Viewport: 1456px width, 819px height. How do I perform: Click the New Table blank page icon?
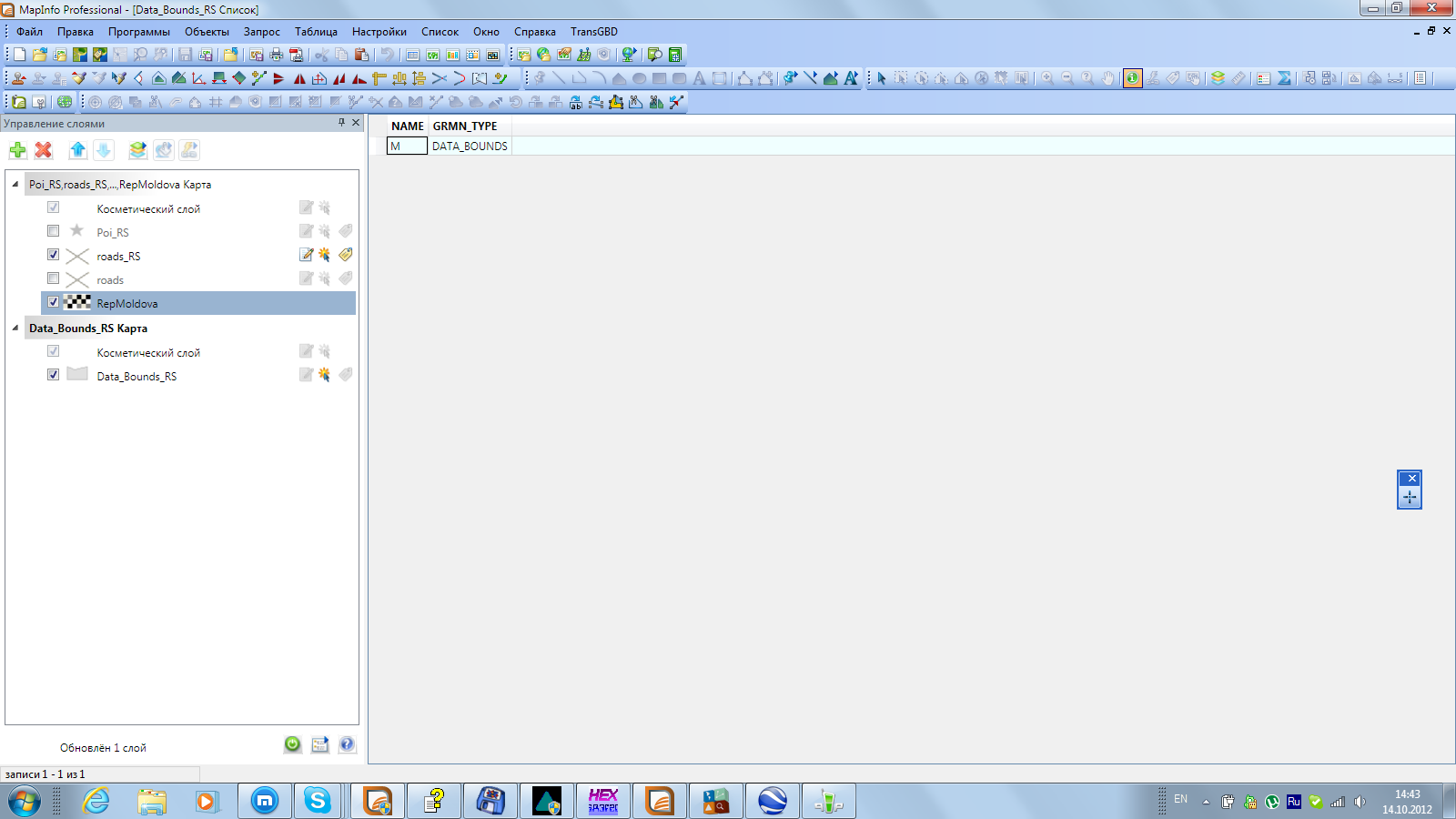(19, 55)
